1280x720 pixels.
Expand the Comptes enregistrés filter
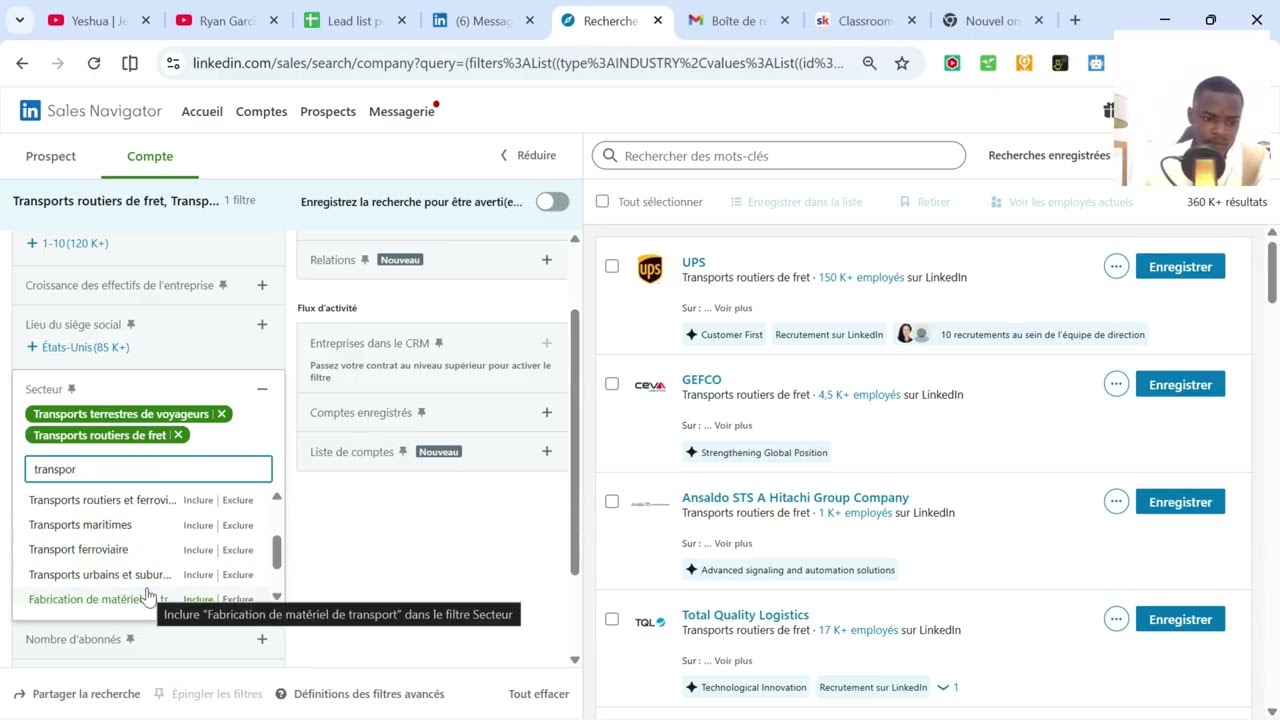(x=547, y=412)
